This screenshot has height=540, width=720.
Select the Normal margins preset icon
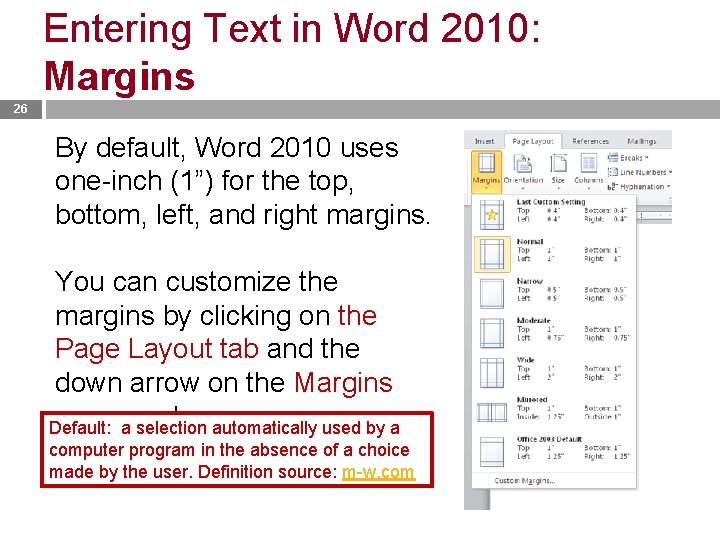coord(492,254)
